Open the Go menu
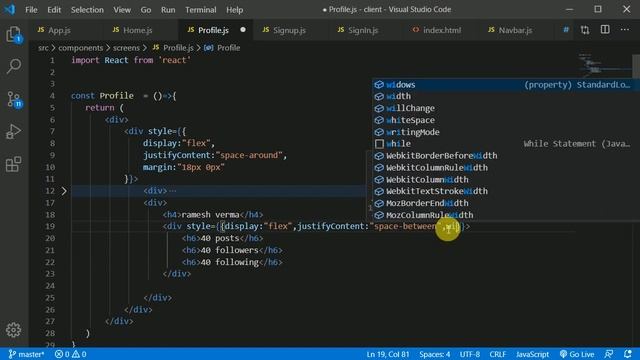Viewport: 640px width, 360px height. (146, 9)
